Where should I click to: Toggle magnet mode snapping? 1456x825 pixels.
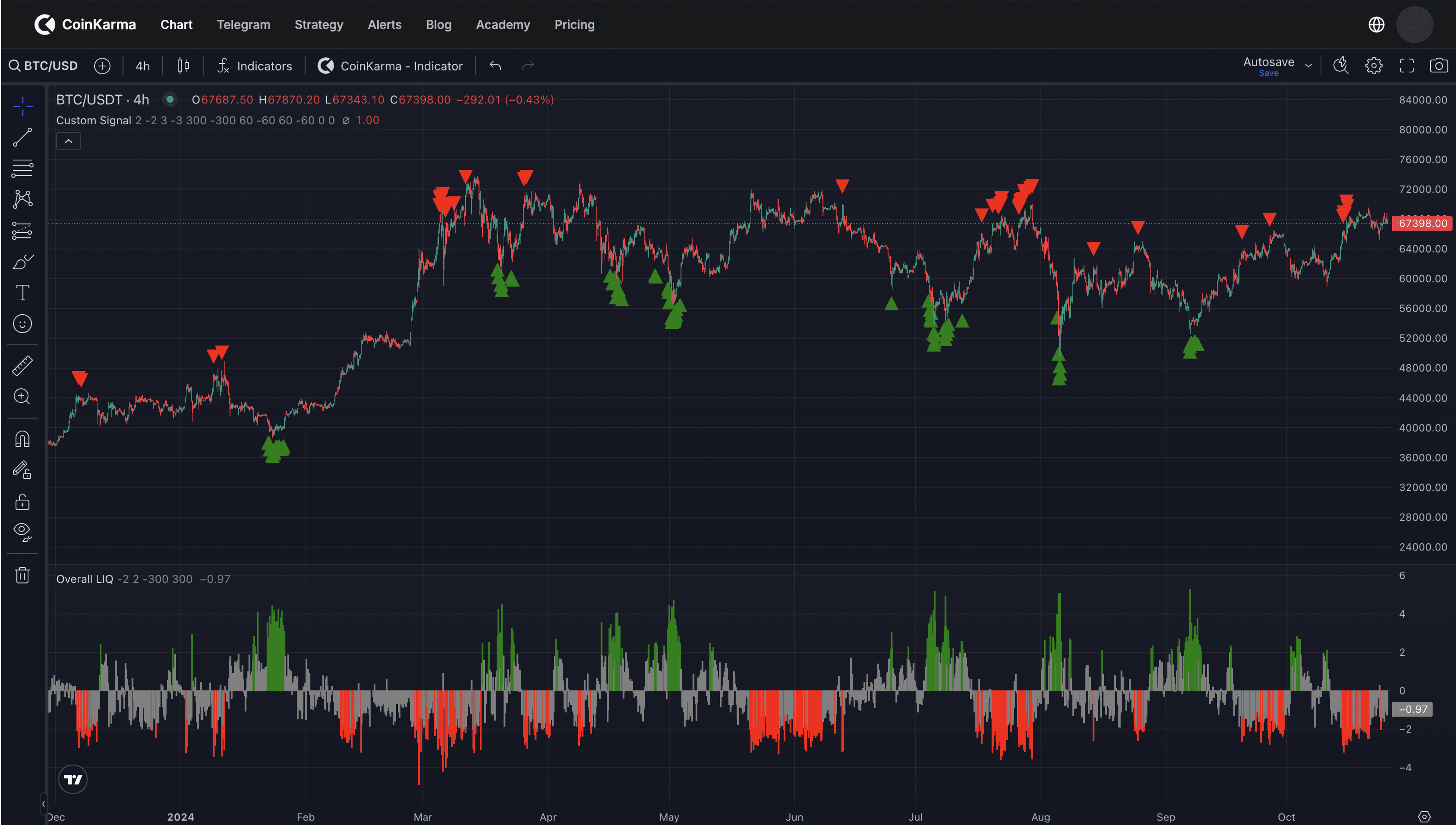[23, 439]
